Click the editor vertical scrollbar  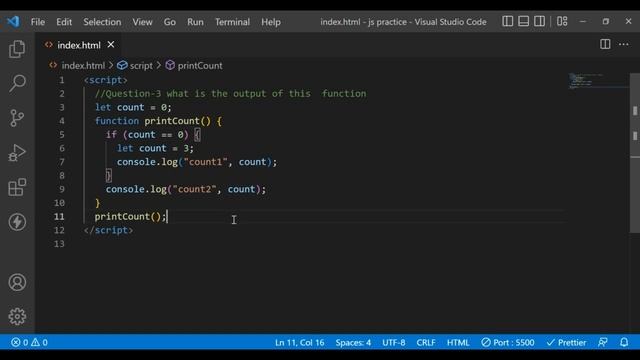coord(635,153)
